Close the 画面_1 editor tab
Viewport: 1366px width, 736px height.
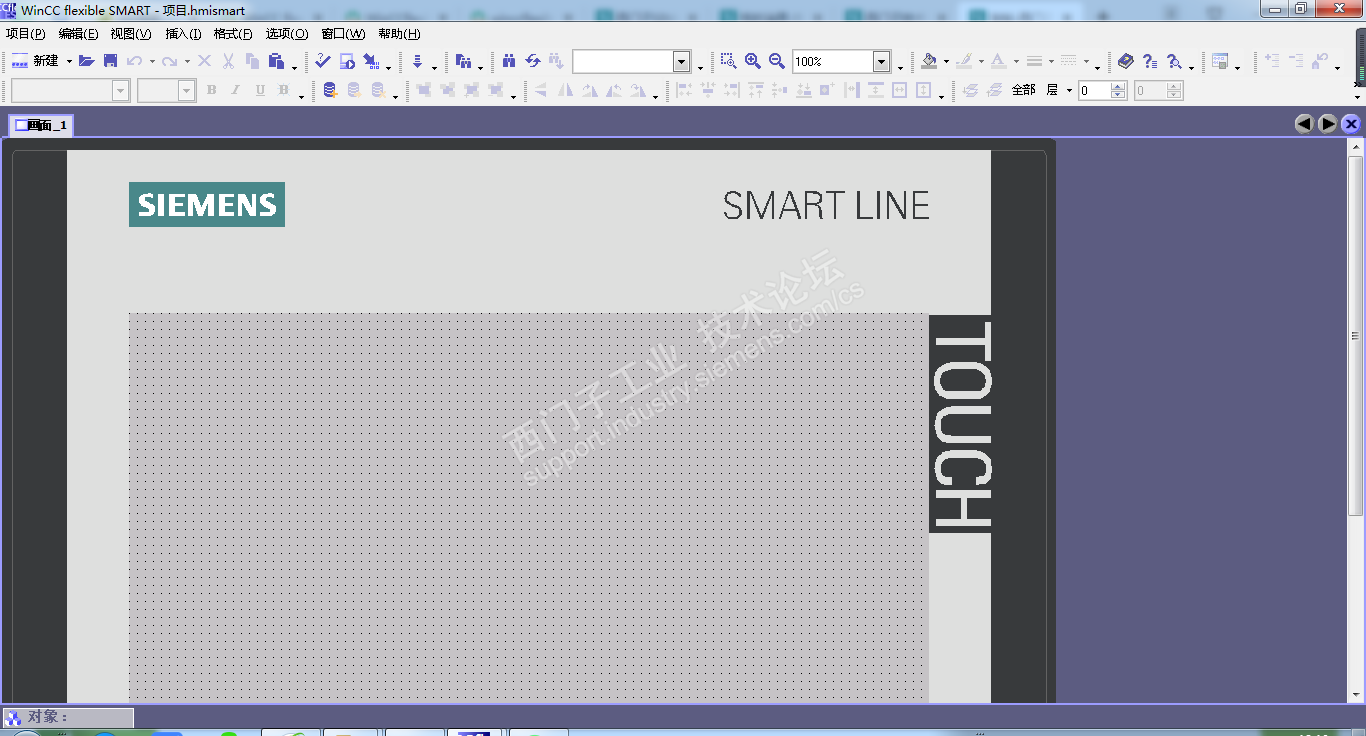(1351, 124)
